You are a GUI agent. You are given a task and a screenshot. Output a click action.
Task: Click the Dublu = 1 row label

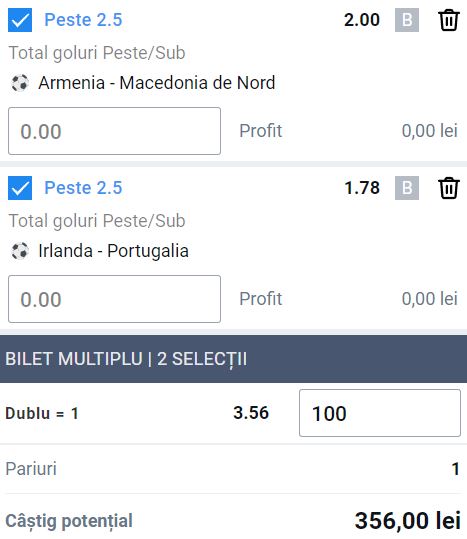point(42,413)
